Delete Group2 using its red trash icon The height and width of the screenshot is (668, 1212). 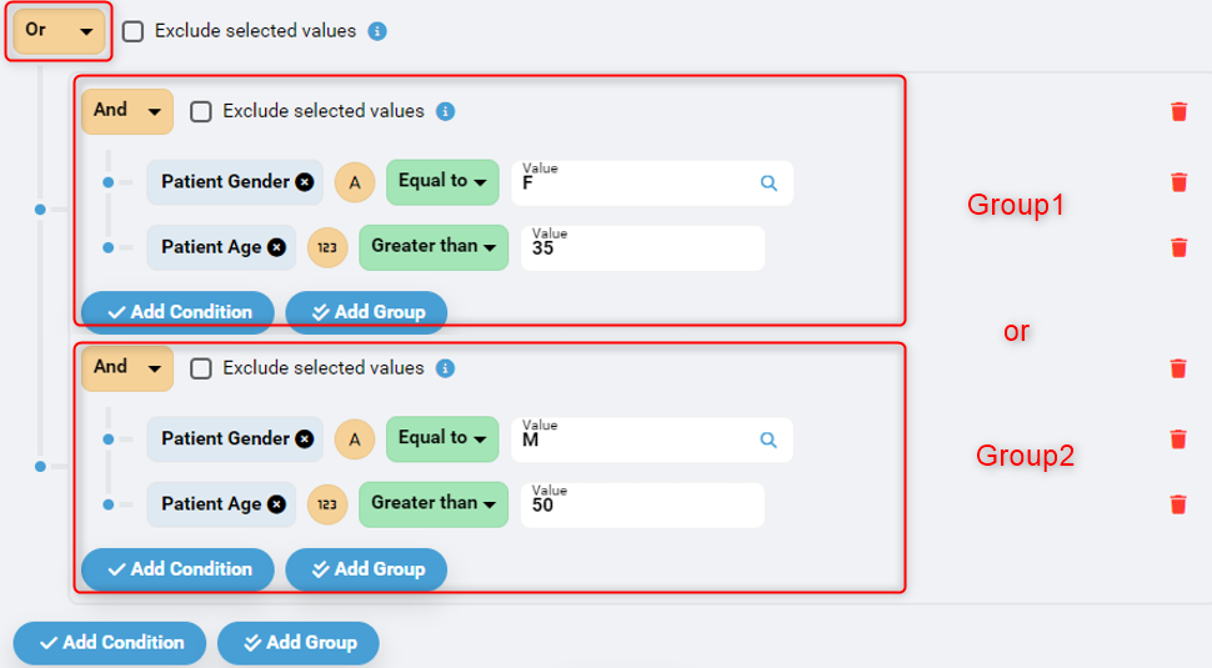pyautogui.click(x=1179, y=369)
